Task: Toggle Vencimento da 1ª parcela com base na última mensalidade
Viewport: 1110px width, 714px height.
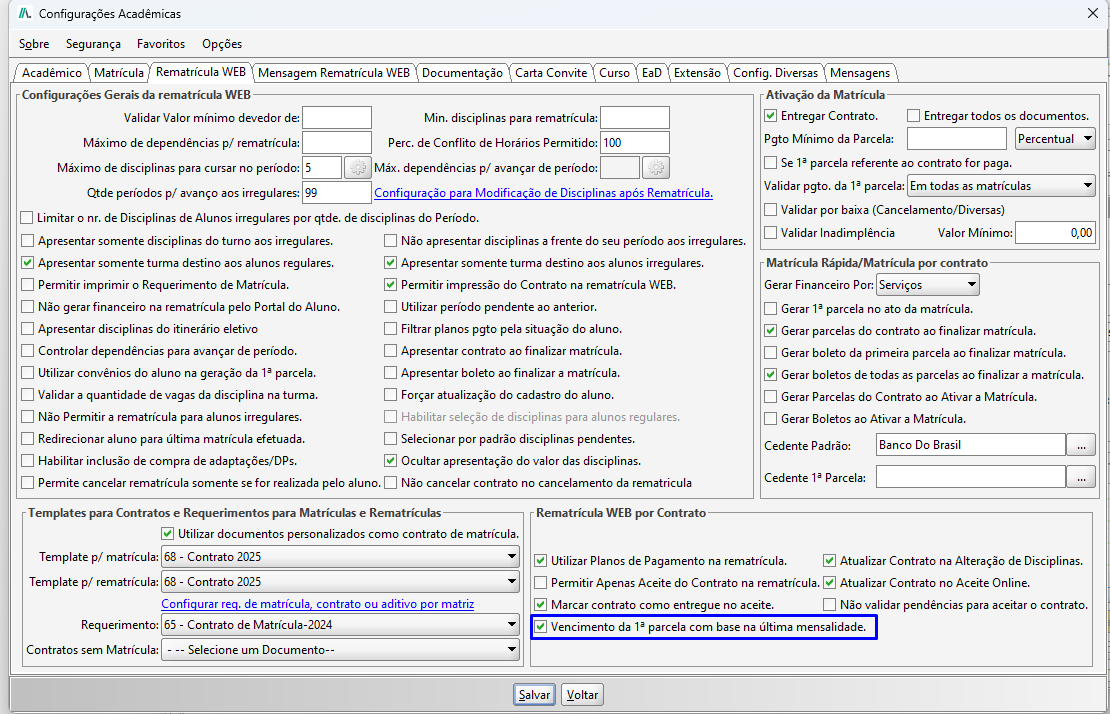Action: (541, 627)
